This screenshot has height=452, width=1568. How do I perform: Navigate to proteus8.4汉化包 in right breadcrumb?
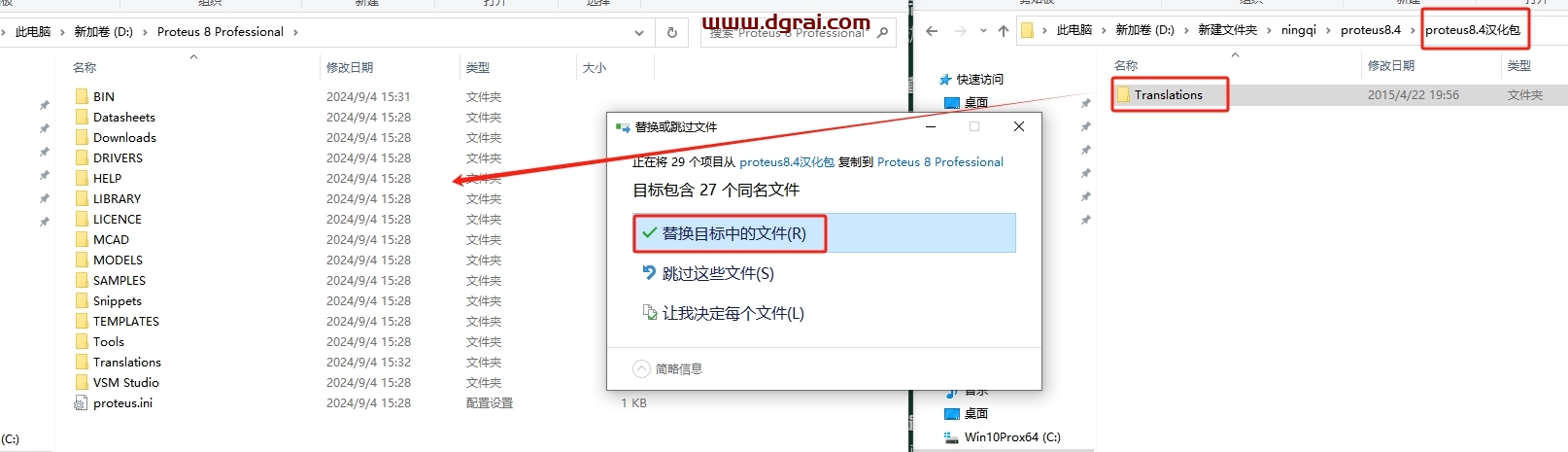(1473, 30)
